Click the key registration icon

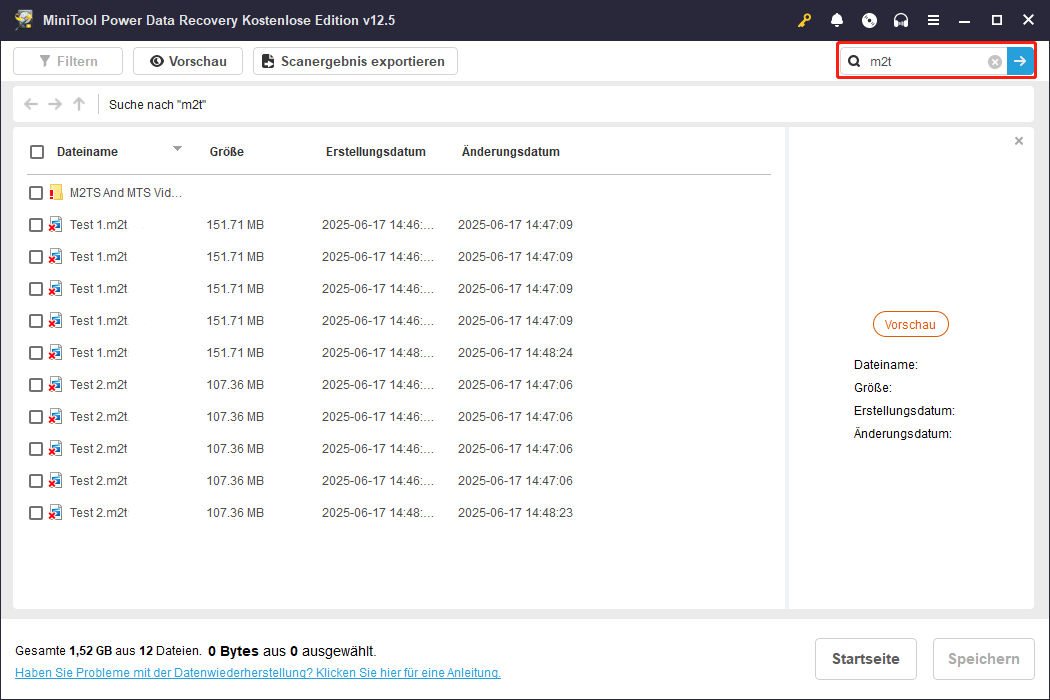click(x=804, y=20)
